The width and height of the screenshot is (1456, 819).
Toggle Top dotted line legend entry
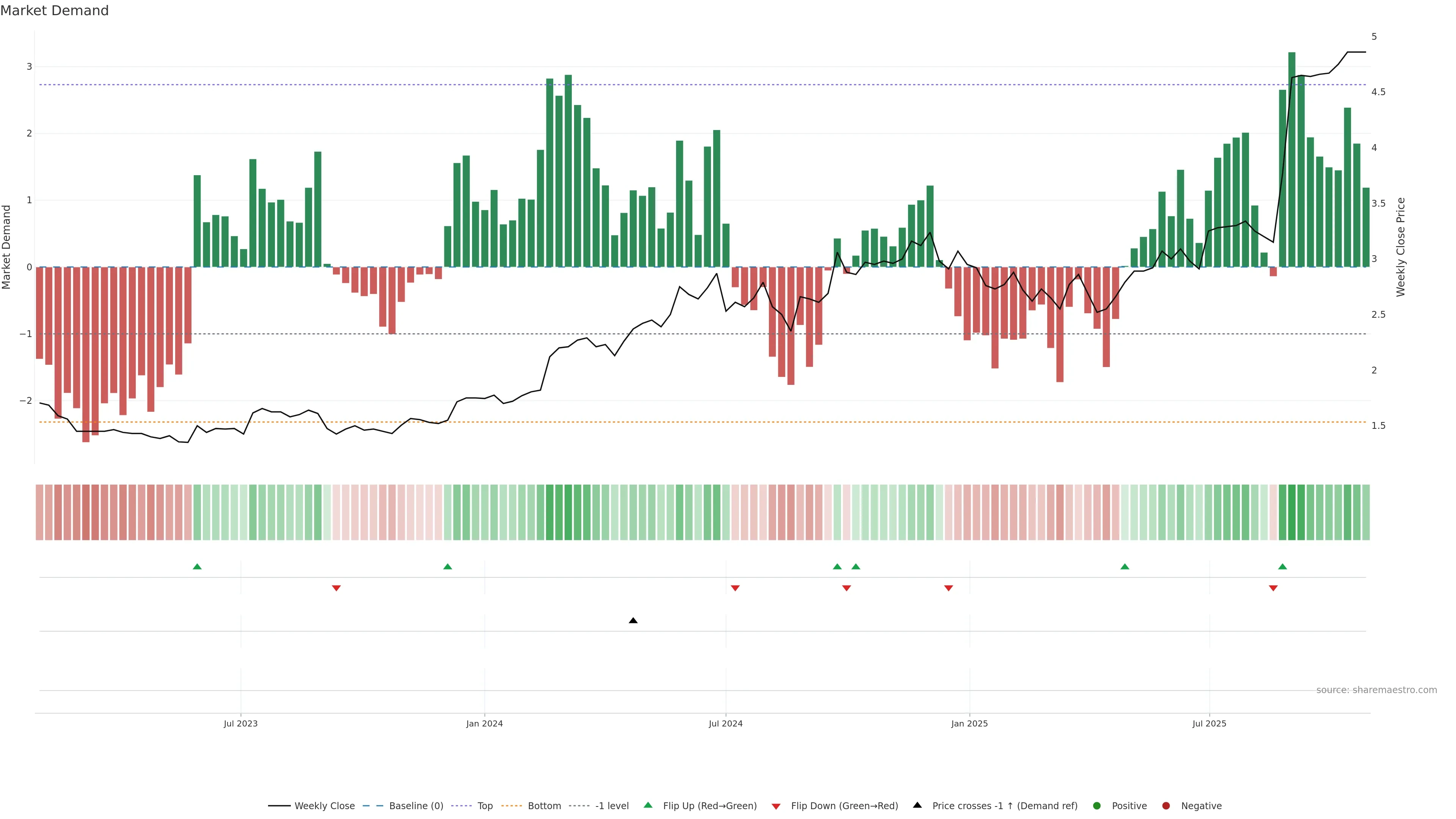coord(485,806)
